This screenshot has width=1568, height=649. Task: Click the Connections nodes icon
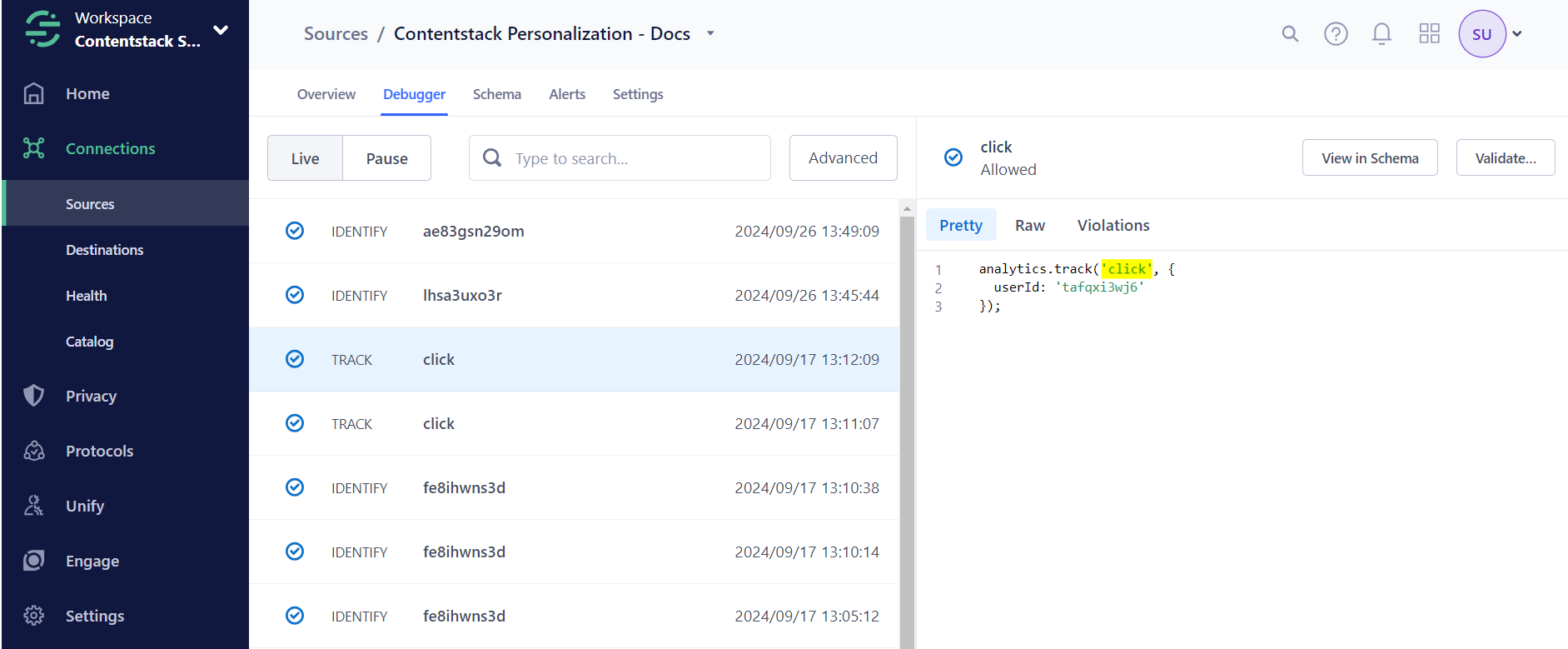click(x=33, y=148)
